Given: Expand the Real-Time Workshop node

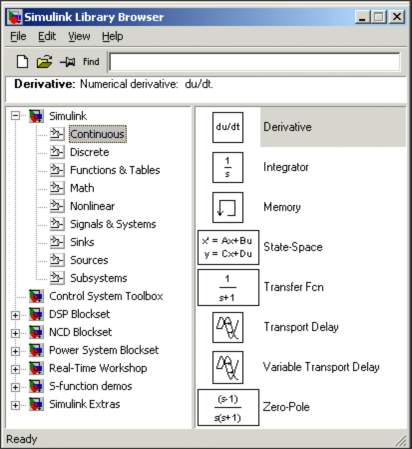Looking at the screenshot, I should pyautogui.click(x=15, y=369).
